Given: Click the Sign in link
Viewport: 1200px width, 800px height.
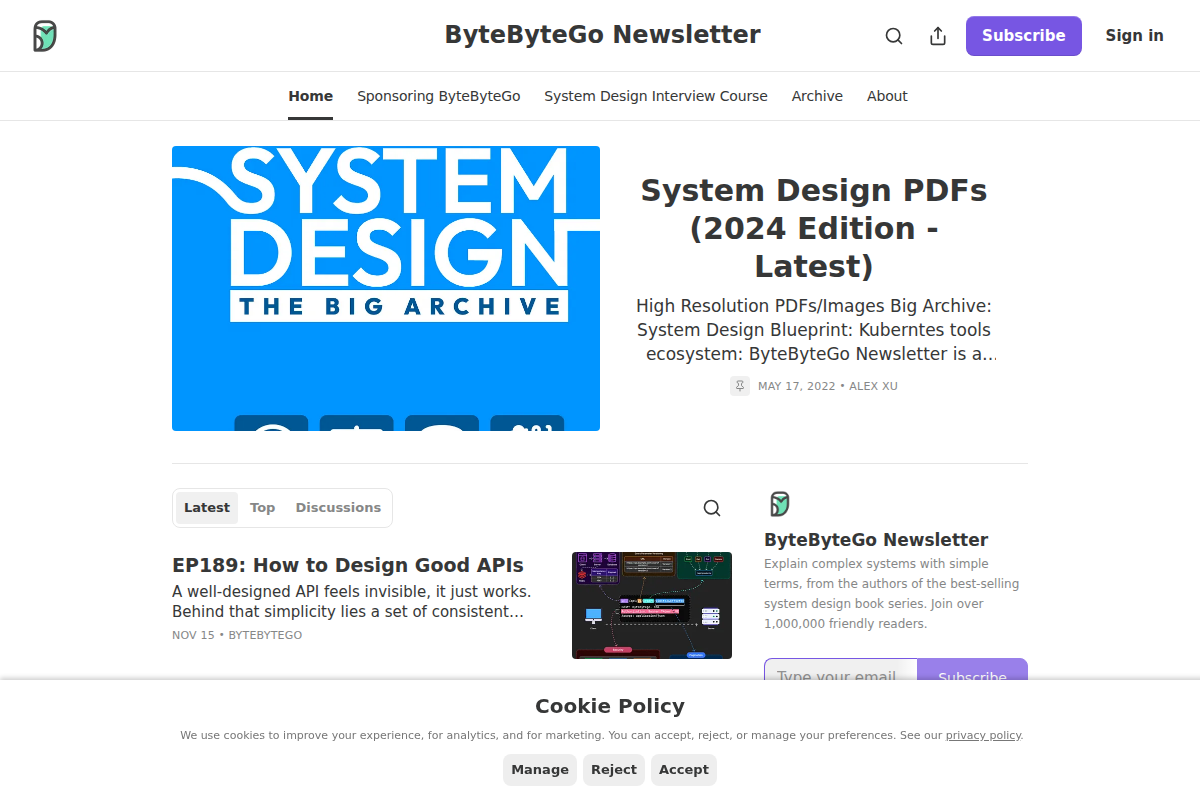Looking at the screenshot, I should [1134, 35].
